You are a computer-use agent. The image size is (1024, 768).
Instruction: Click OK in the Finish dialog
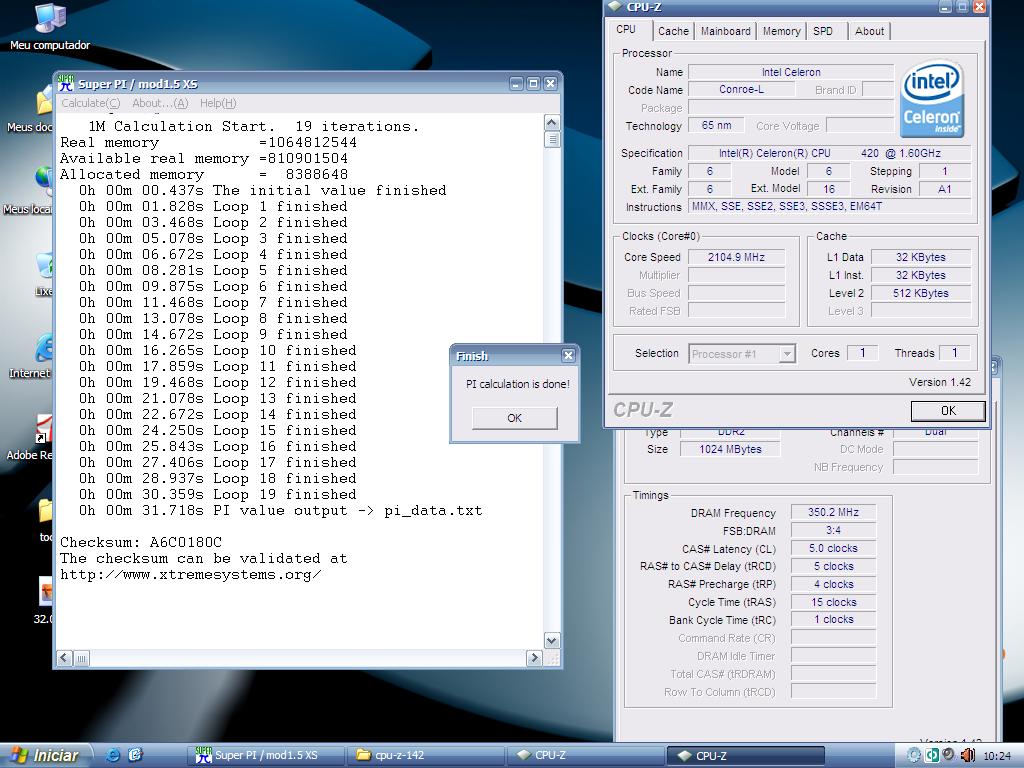(515, 418)
